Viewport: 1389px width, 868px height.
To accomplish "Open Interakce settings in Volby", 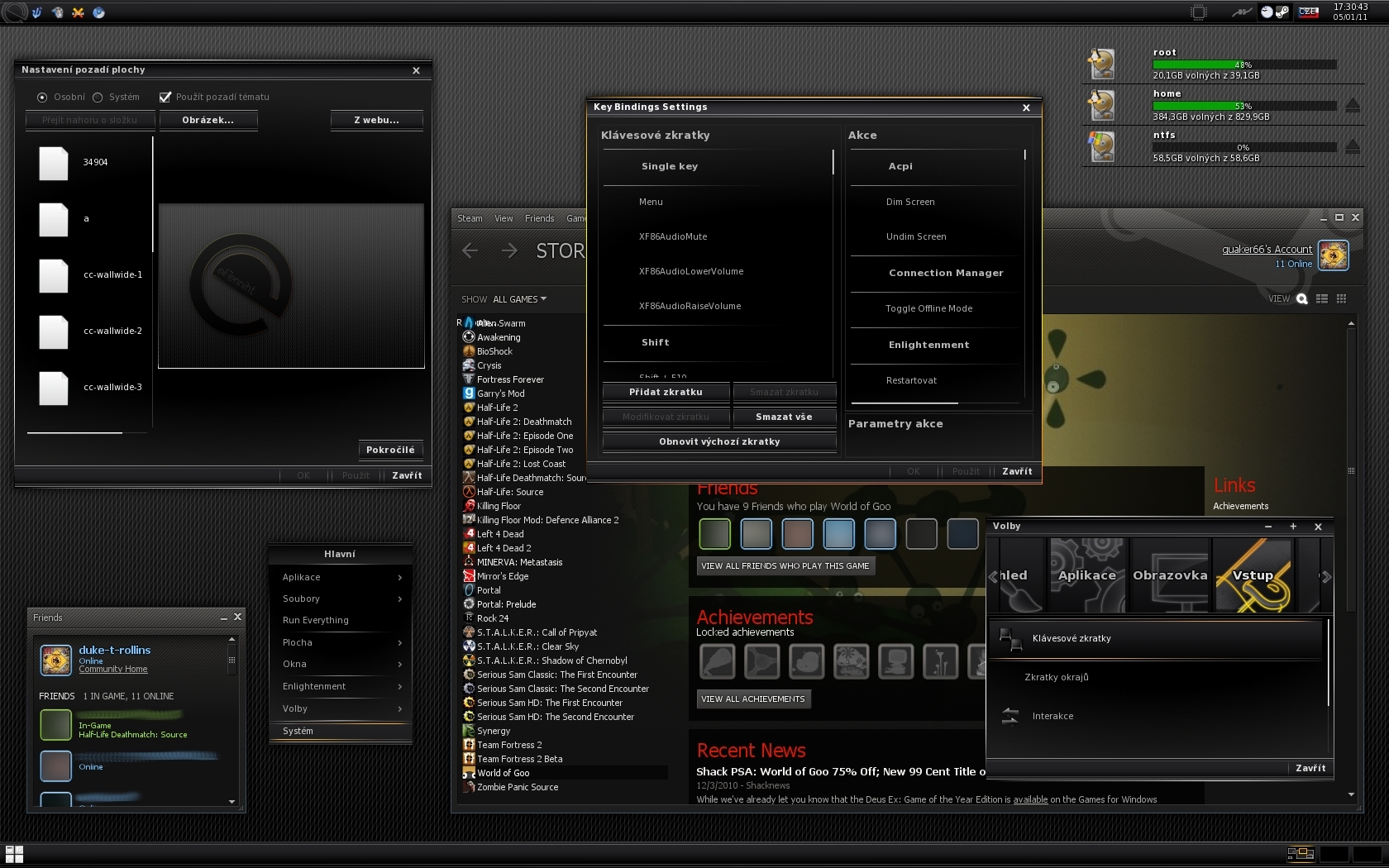I will click(1156, 716).
